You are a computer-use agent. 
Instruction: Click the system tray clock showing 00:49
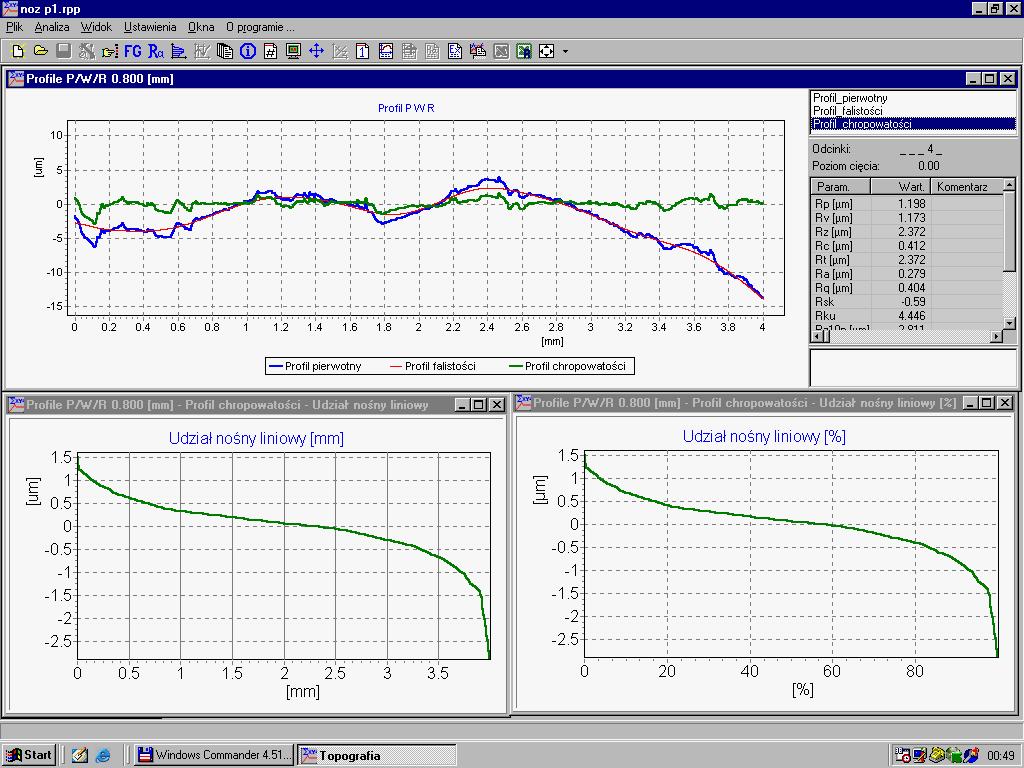(1000, 756)
